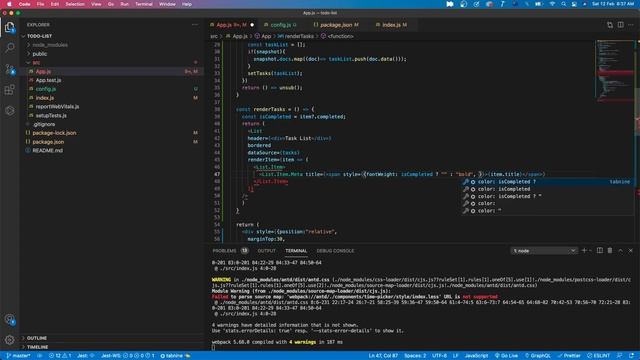Click 'Spaces: 2' indentation setting
This screenshot has height=360, width=640.
(415, 356)
